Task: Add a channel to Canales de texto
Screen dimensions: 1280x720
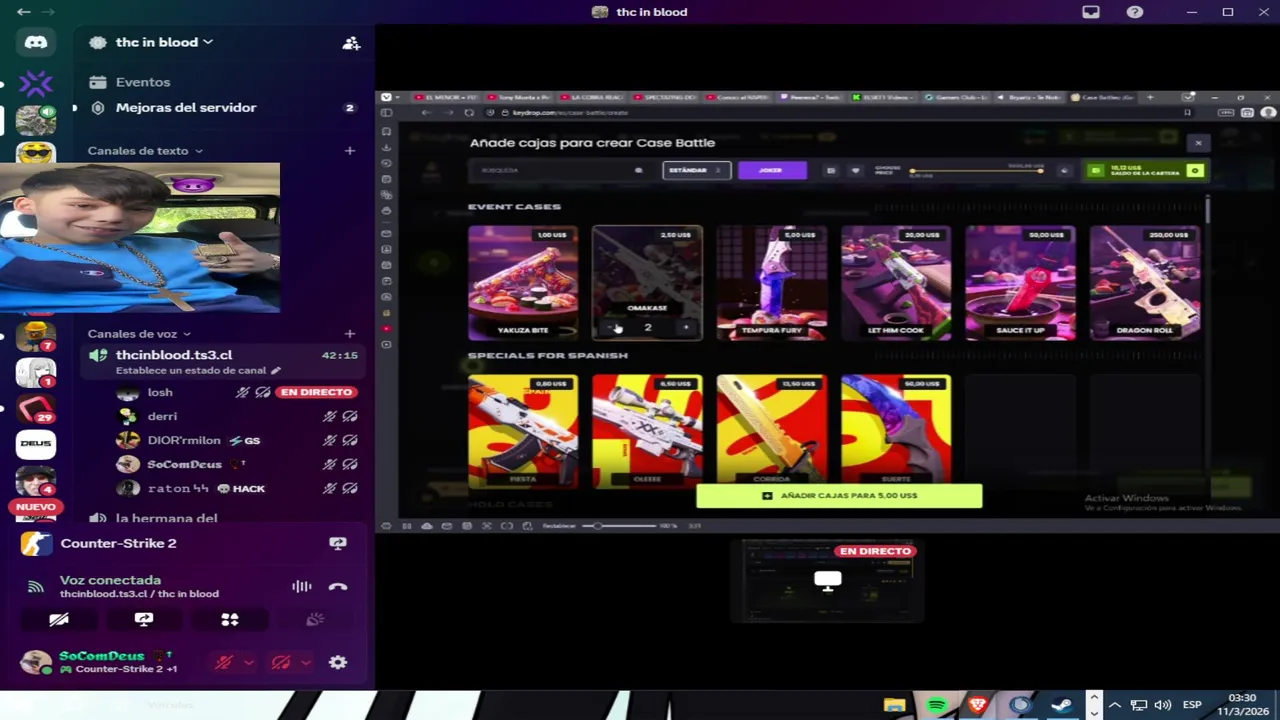Action: click(x=349, y=151)
